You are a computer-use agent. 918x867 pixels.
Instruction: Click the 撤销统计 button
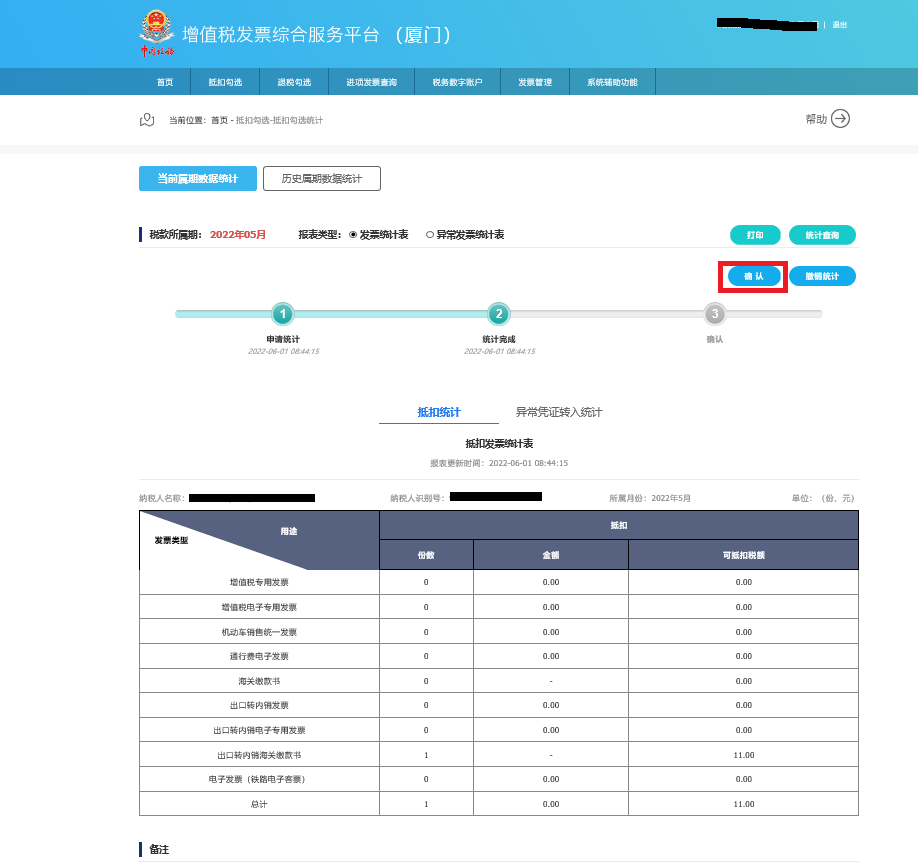click(822, 276)
